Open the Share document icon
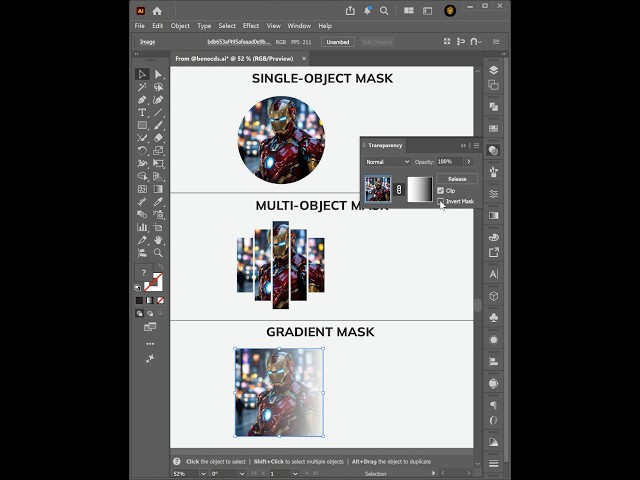Image resolution: width=640 pixels, height=480 pixels. tap(350, 11)
